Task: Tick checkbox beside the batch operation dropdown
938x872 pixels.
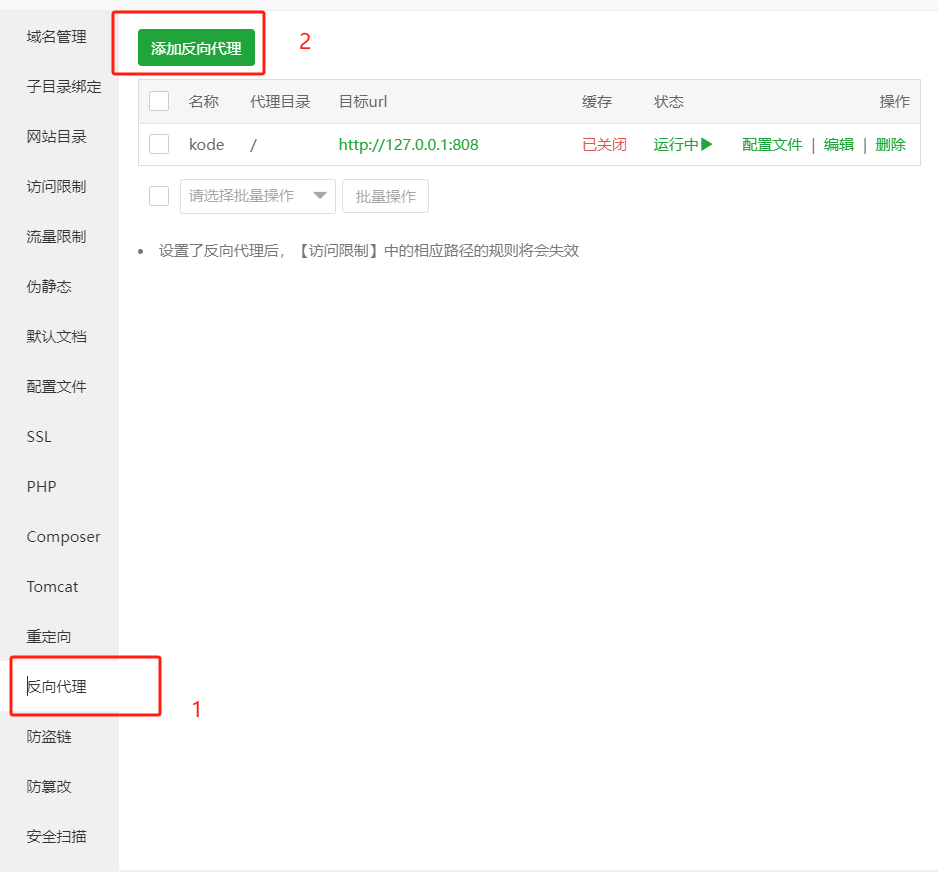Action: tap(159, 196)
